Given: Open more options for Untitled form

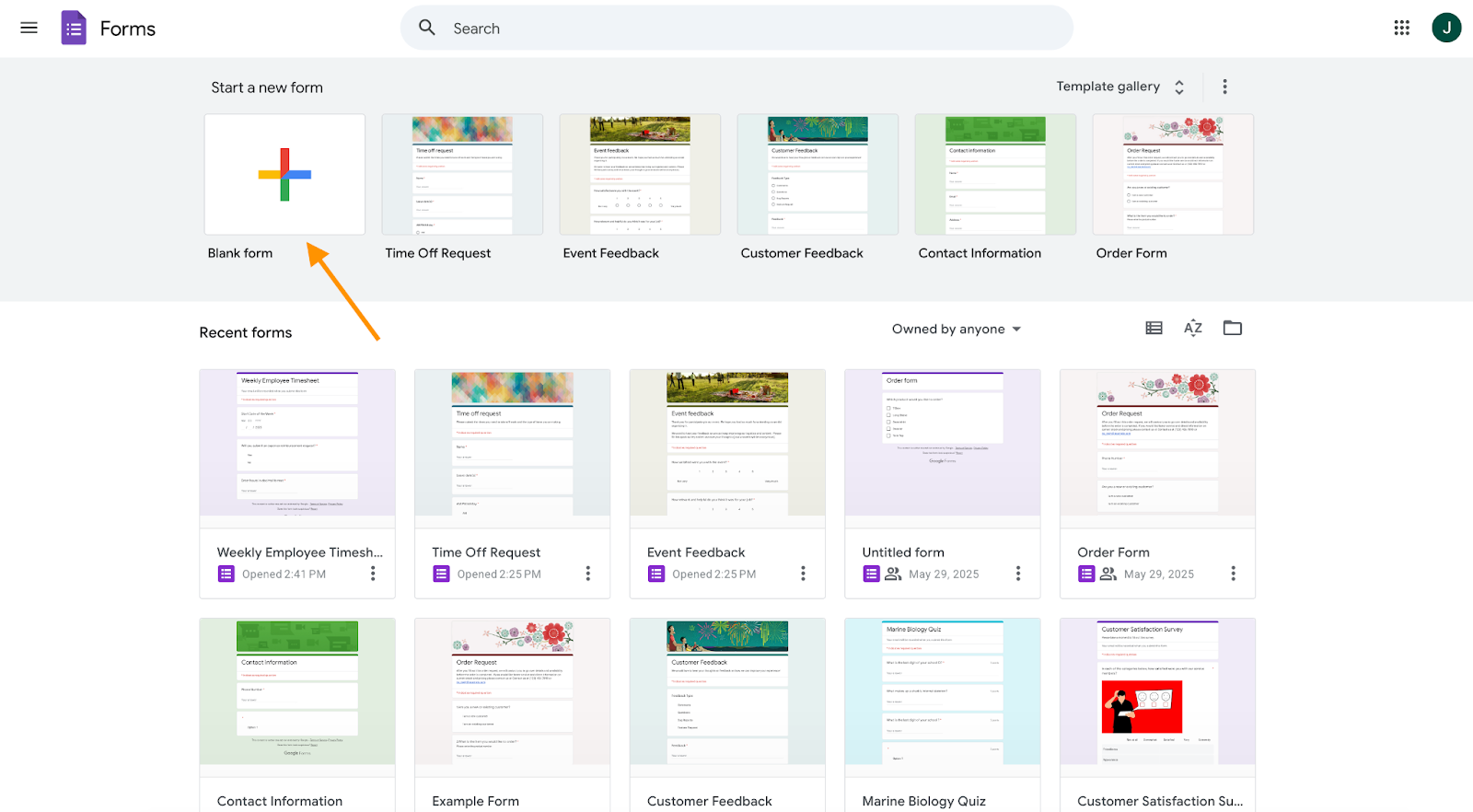Looking at the screenshot, I should [1018, 574].
